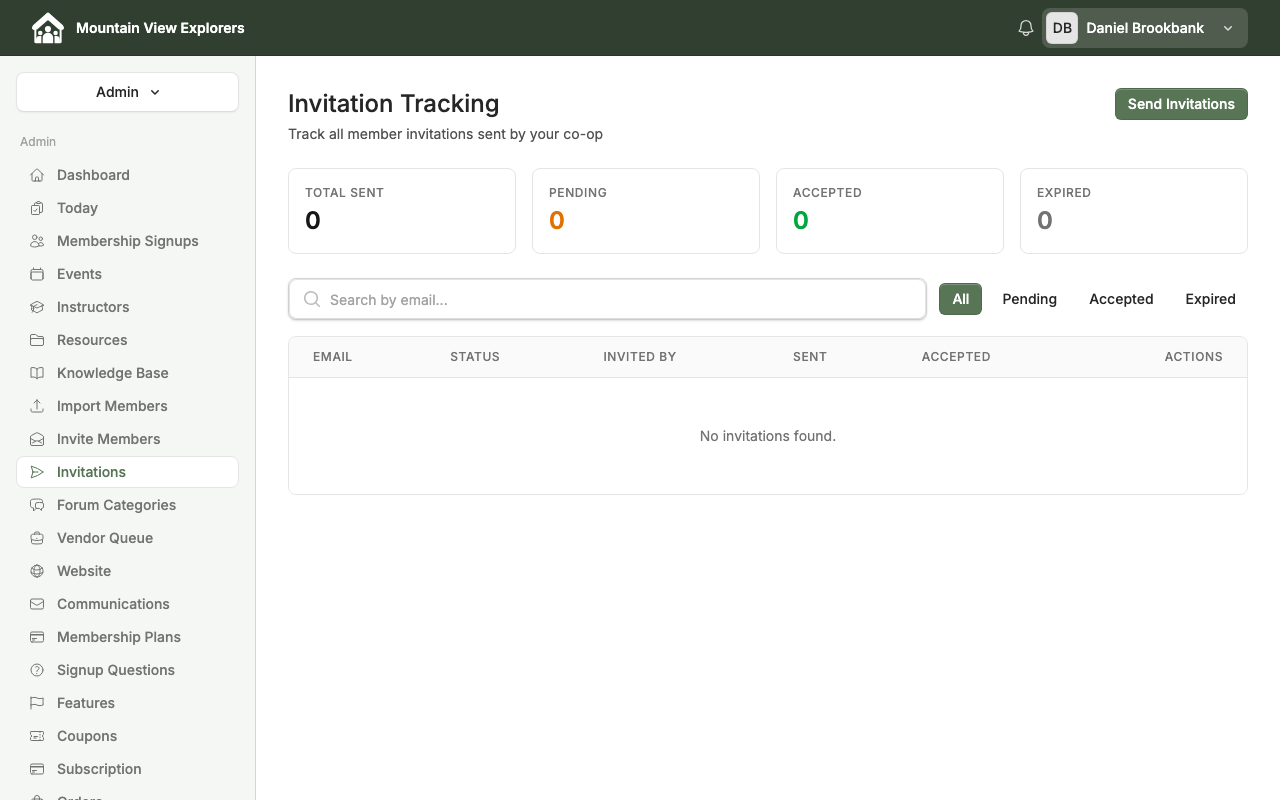Open the Admin role switcher dropdown

click(x=127, y=92)
